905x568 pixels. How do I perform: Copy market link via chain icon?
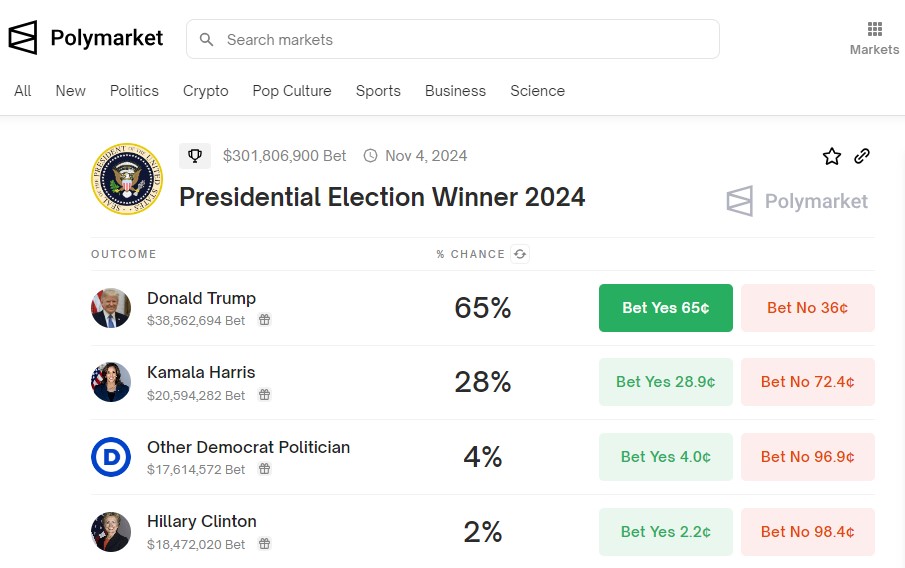(x=862, y=156)
